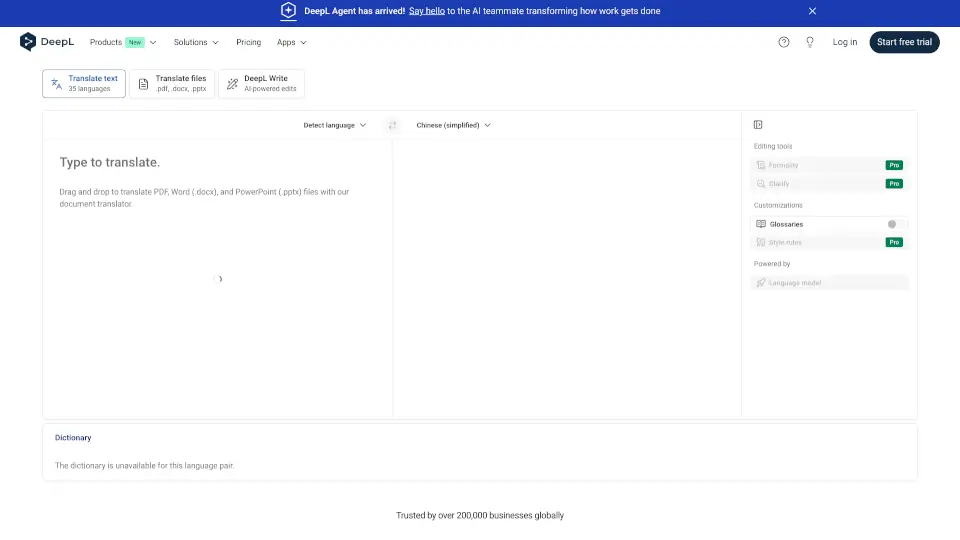Click the DeepL Agent banner icon
960x540 pixels.
pos(288,10)
